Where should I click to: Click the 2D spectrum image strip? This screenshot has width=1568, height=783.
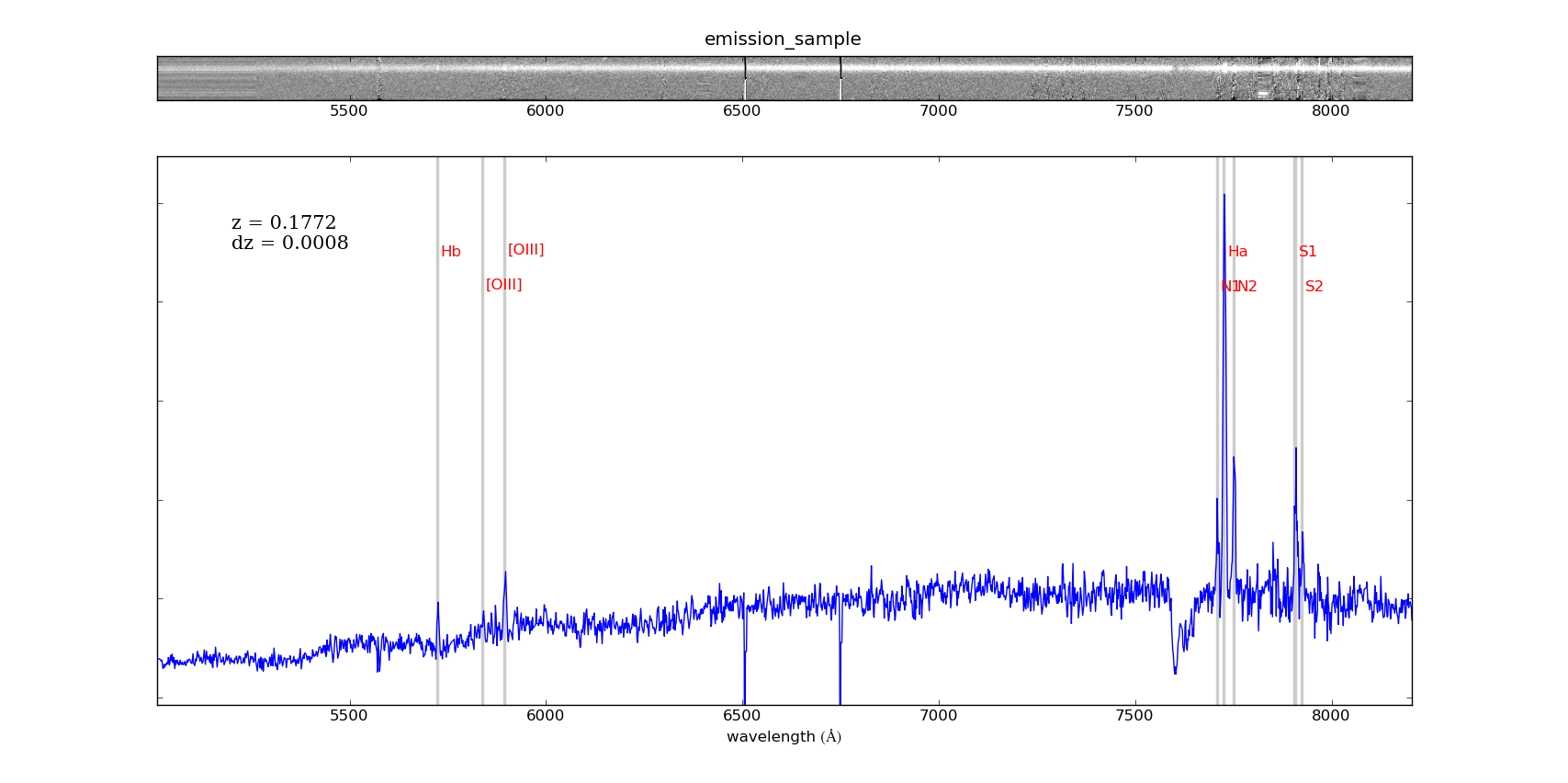(x=784, y=78)
